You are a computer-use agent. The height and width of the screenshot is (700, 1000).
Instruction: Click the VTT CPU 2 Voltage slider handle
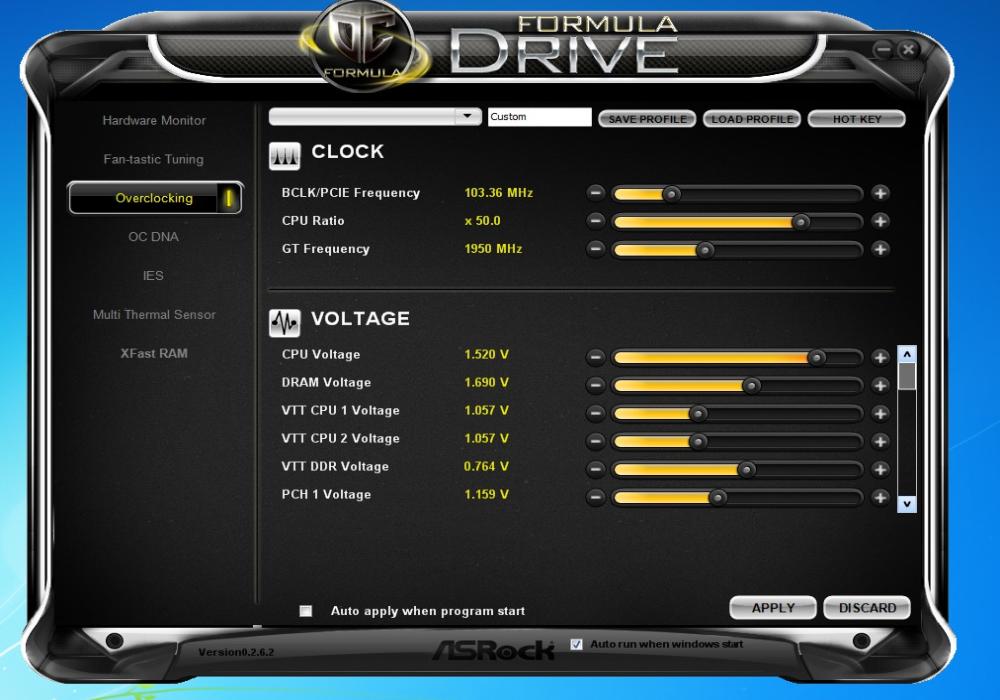pyautogui.click(x=698, y=442)
